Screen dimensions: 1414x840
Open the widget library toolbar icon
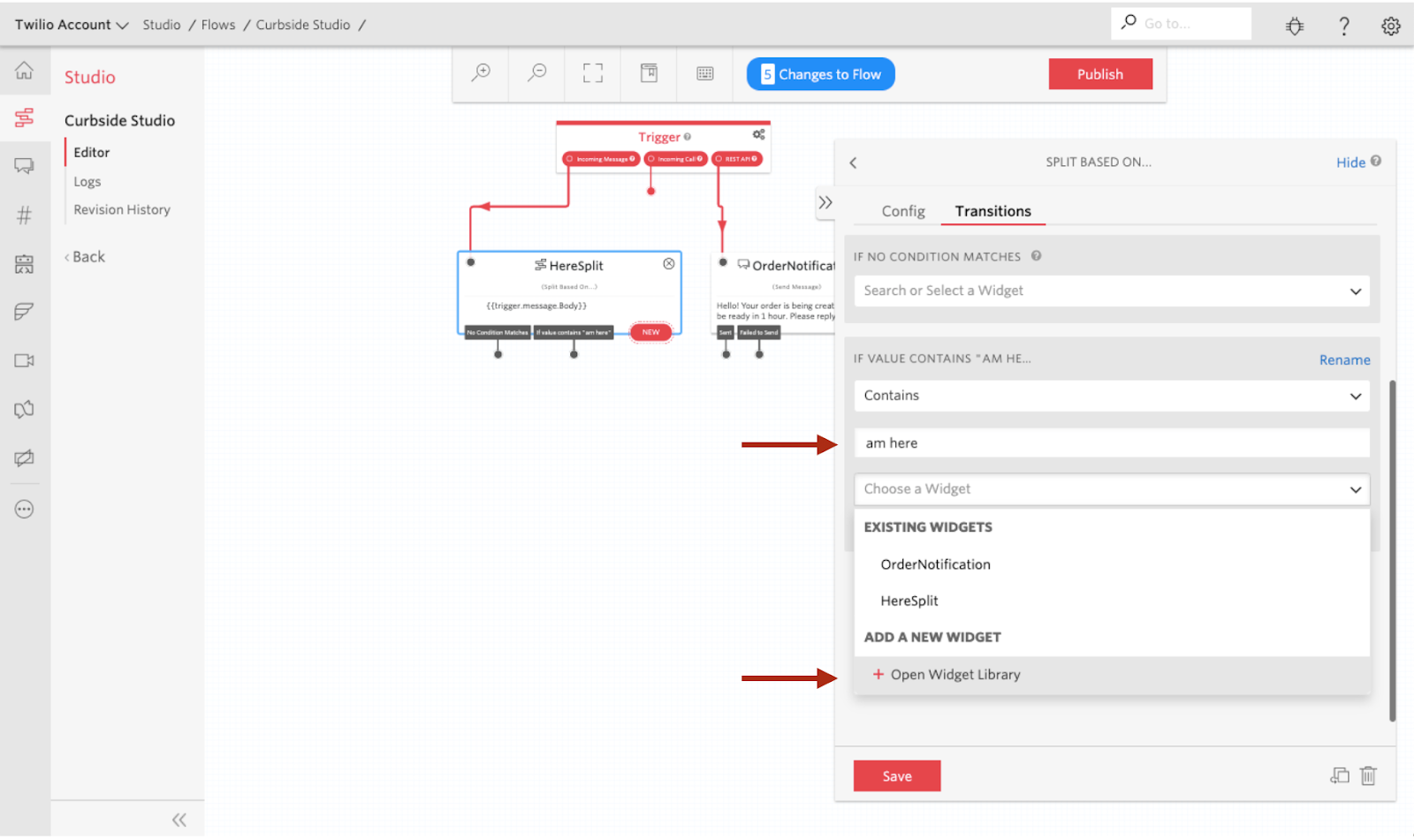(x=650, y=73)
